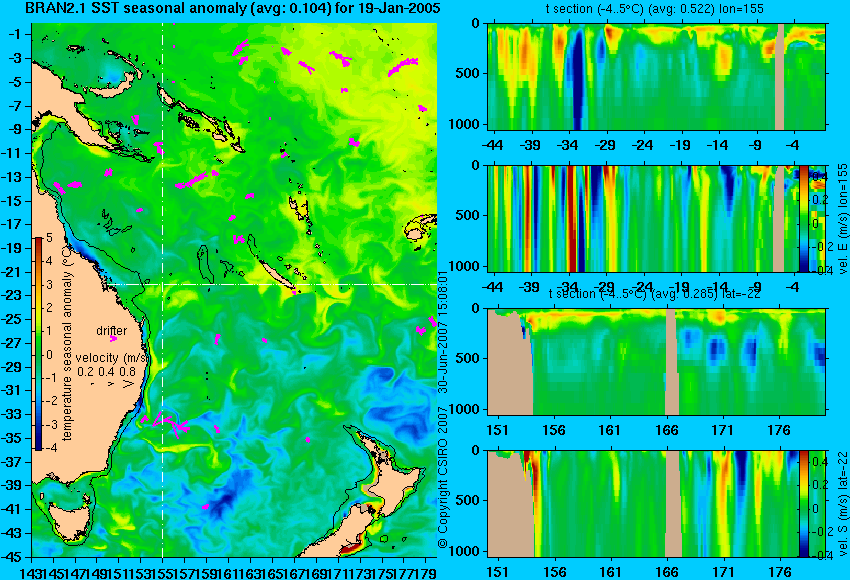The width and height of the screenshot is (850, 580).
Task: Click the New Caledonia island on the map
Action: click(276, 275)
